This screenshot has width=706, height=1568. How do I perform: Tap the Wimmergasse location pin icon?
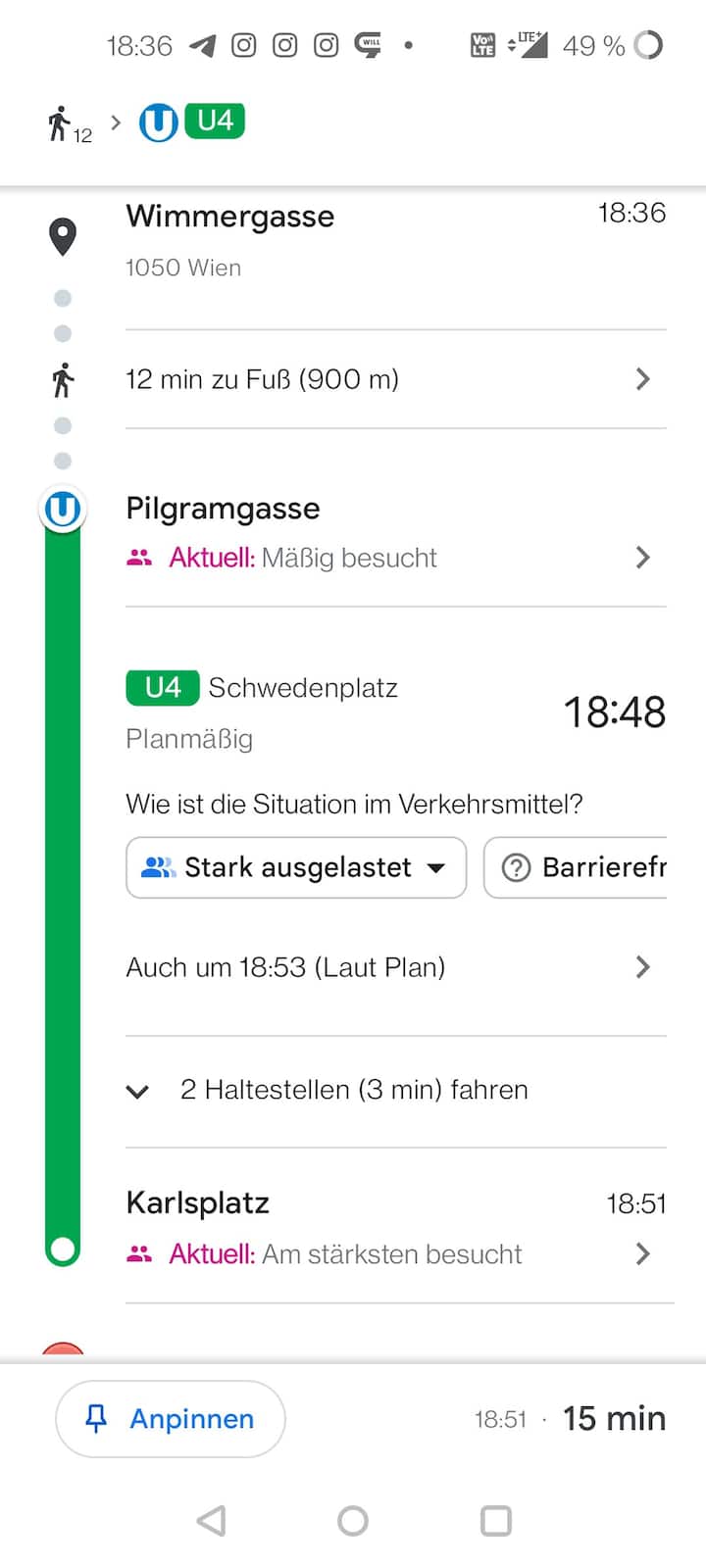click(63, 236)
